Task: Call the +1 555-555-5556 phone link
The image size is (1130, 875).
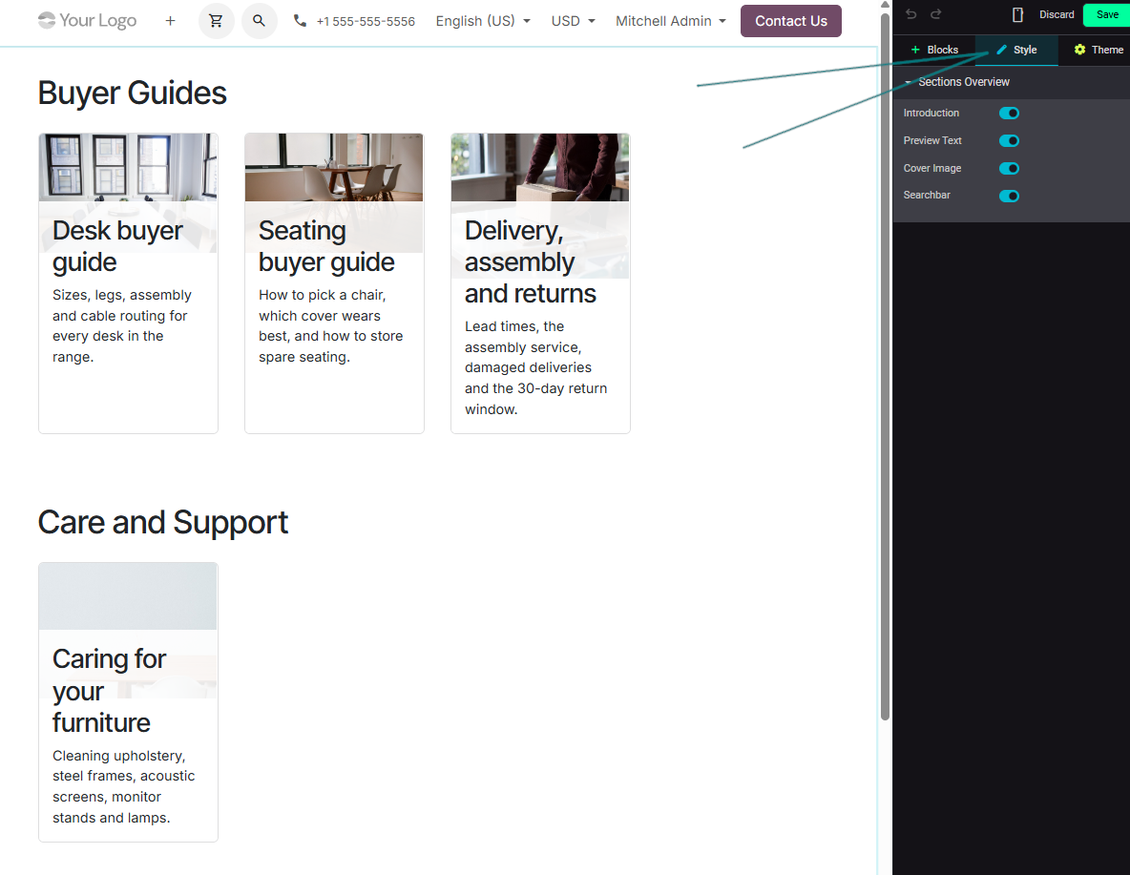Action: click(x=365, y=22)
